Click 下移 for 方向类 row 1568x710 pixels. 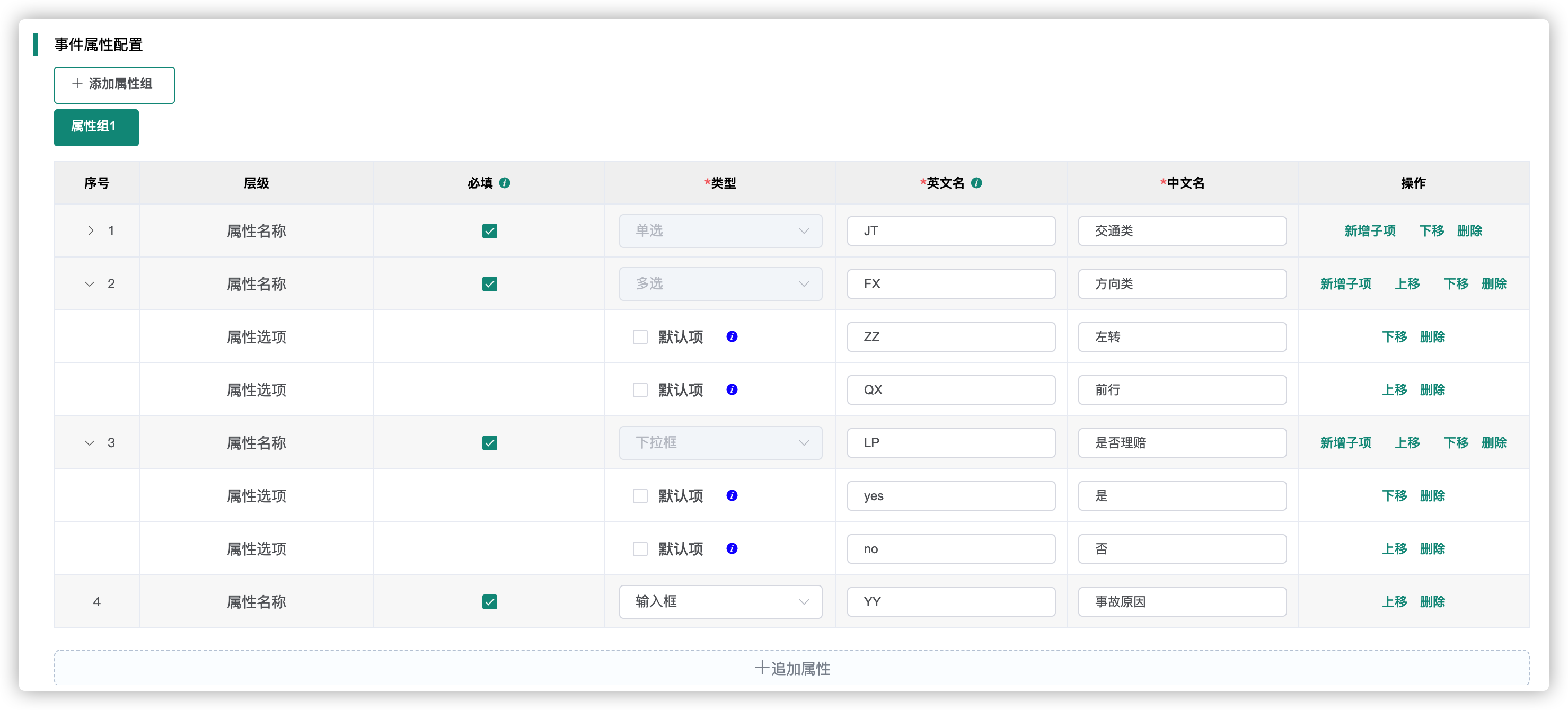click(1456, 283)
